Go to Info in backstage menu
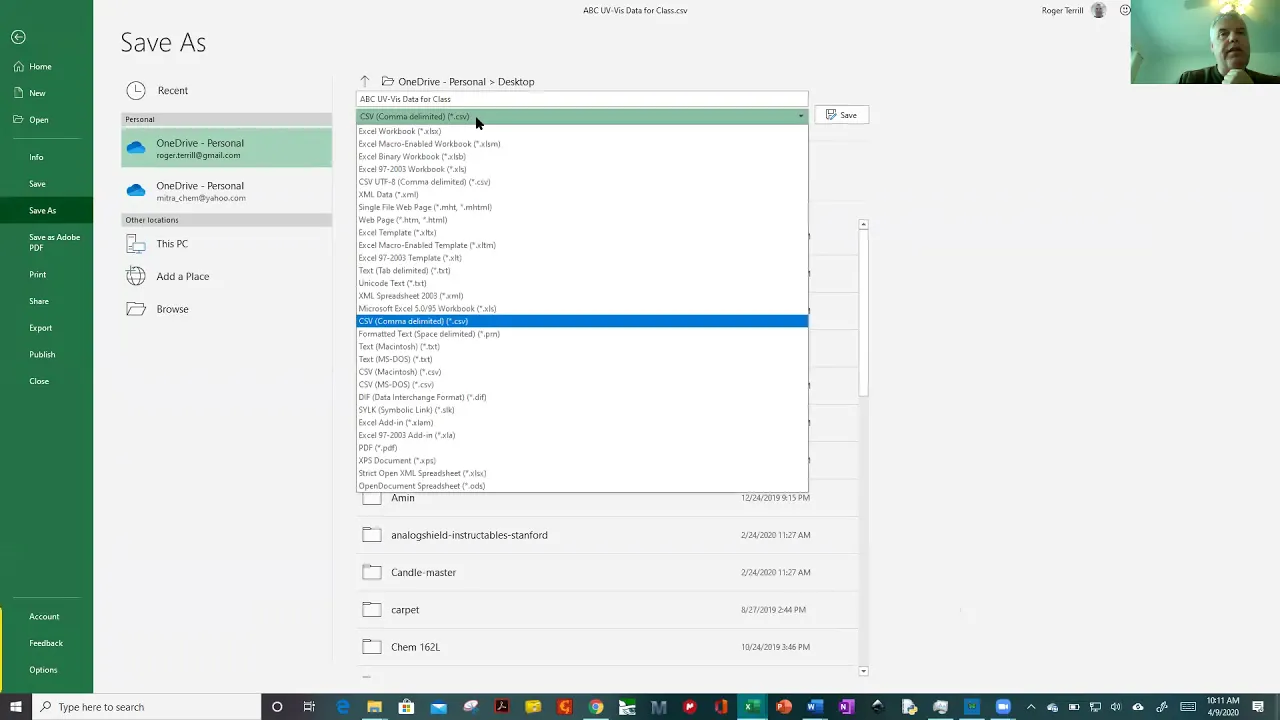Screen dimensions: 1280x720 click(36, 157)
